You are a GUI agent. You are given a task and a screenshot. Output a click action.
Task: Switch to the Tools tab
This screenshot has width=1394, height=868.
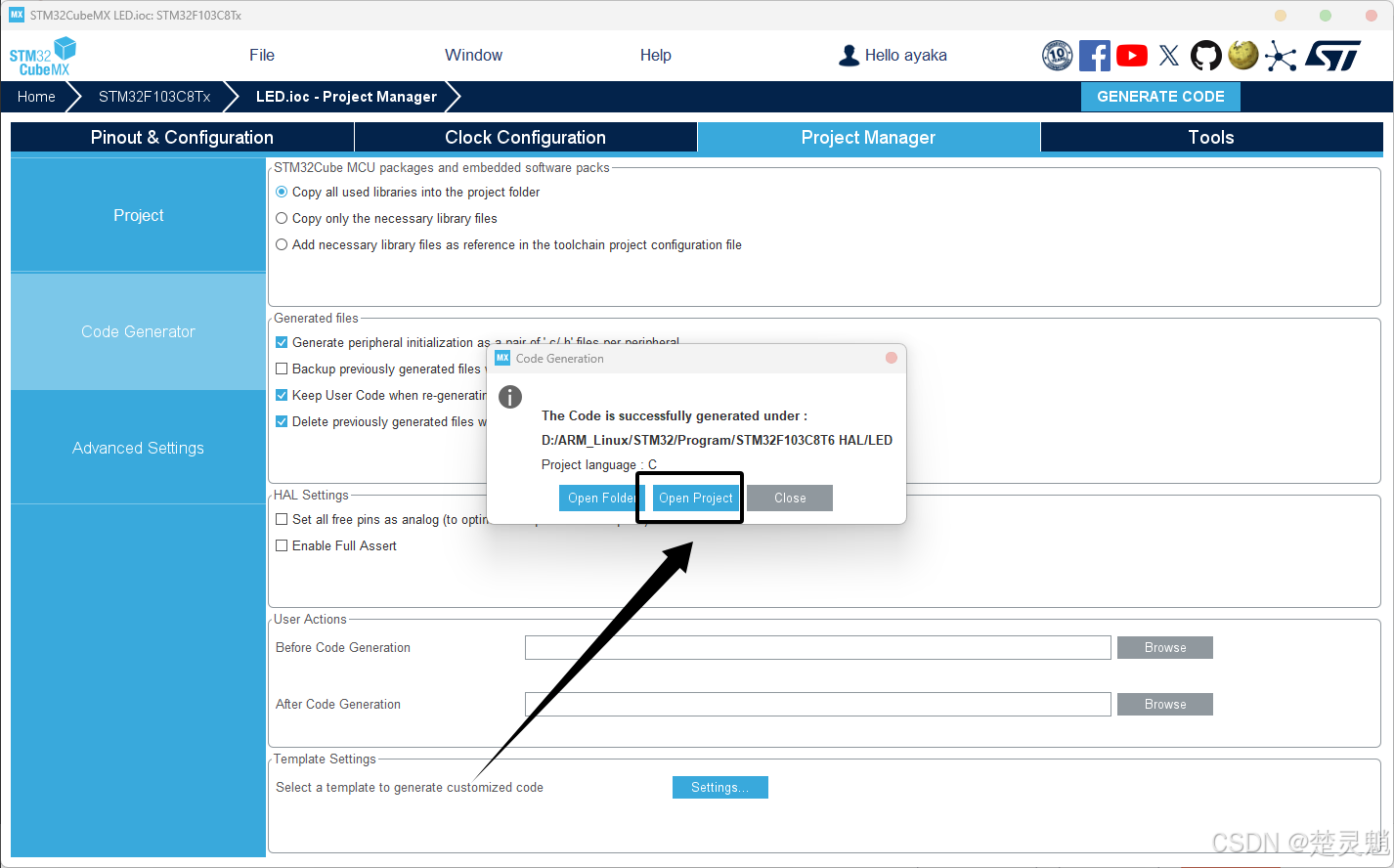tap(1211, 138)
